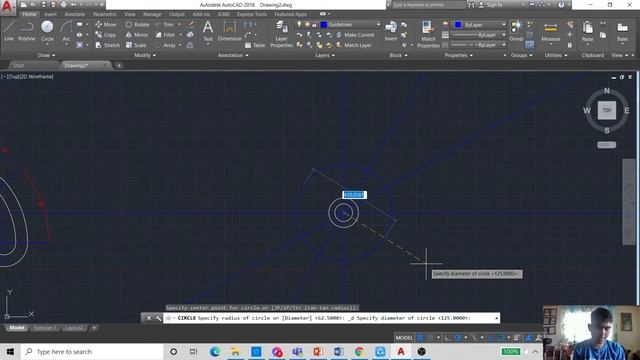
Task: Open the Parametric ribbon tab
Action: tap(104, 14)
